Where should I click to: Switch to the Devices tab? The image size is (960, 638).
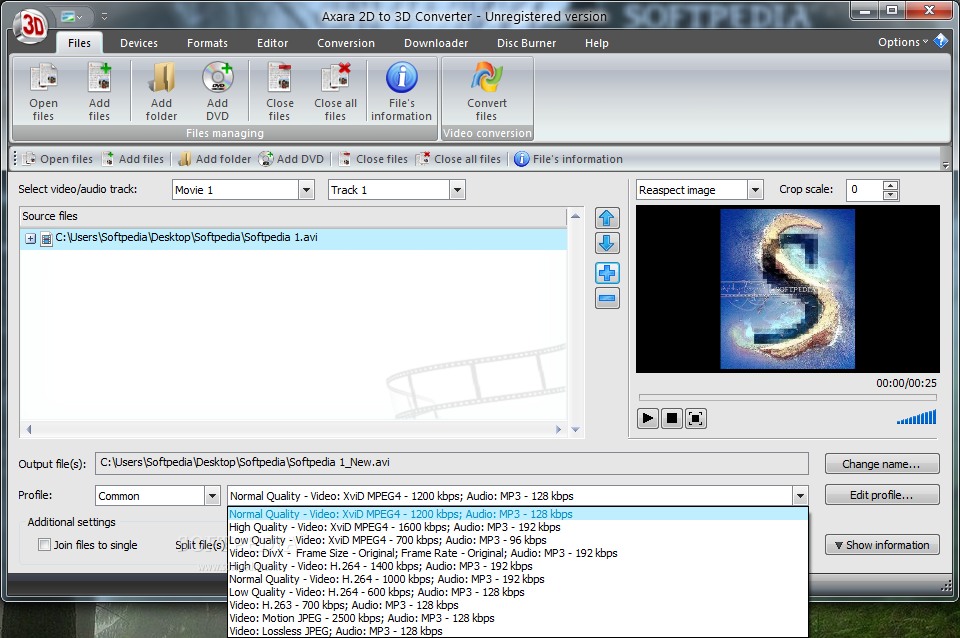coord(139,43)
